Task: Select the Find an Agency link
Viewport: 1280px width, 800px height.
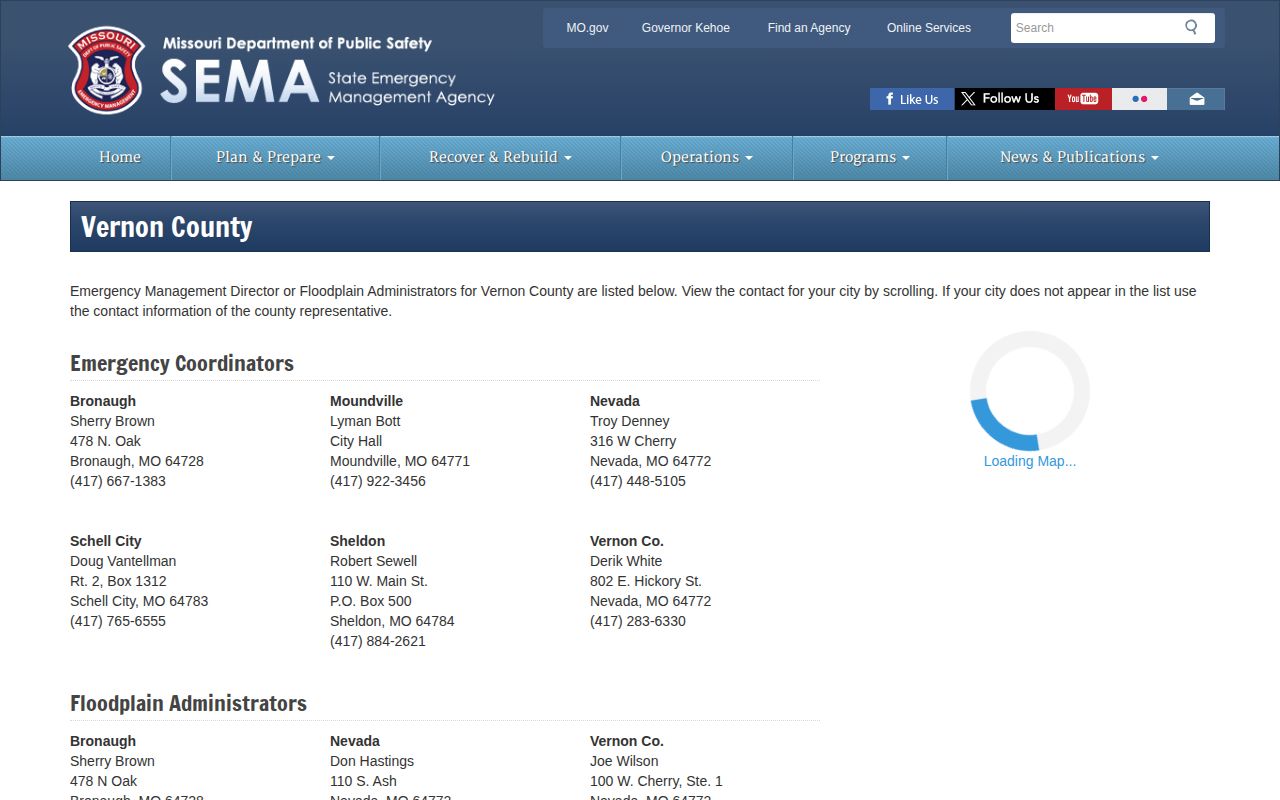Action: 809,28
